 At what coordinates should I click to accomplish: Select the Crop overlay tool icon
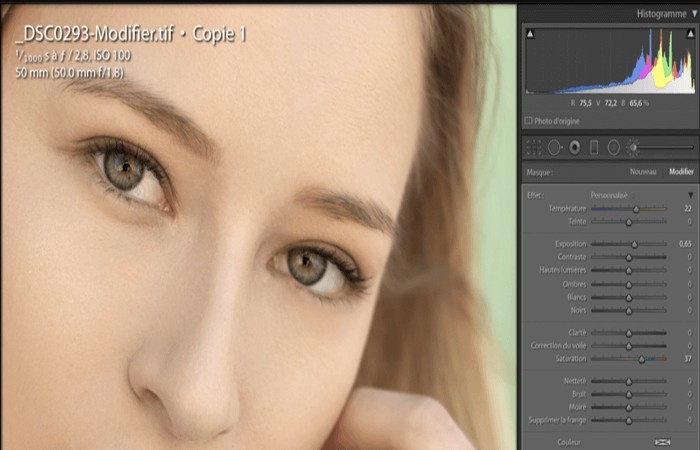click(x=533, y=147)
